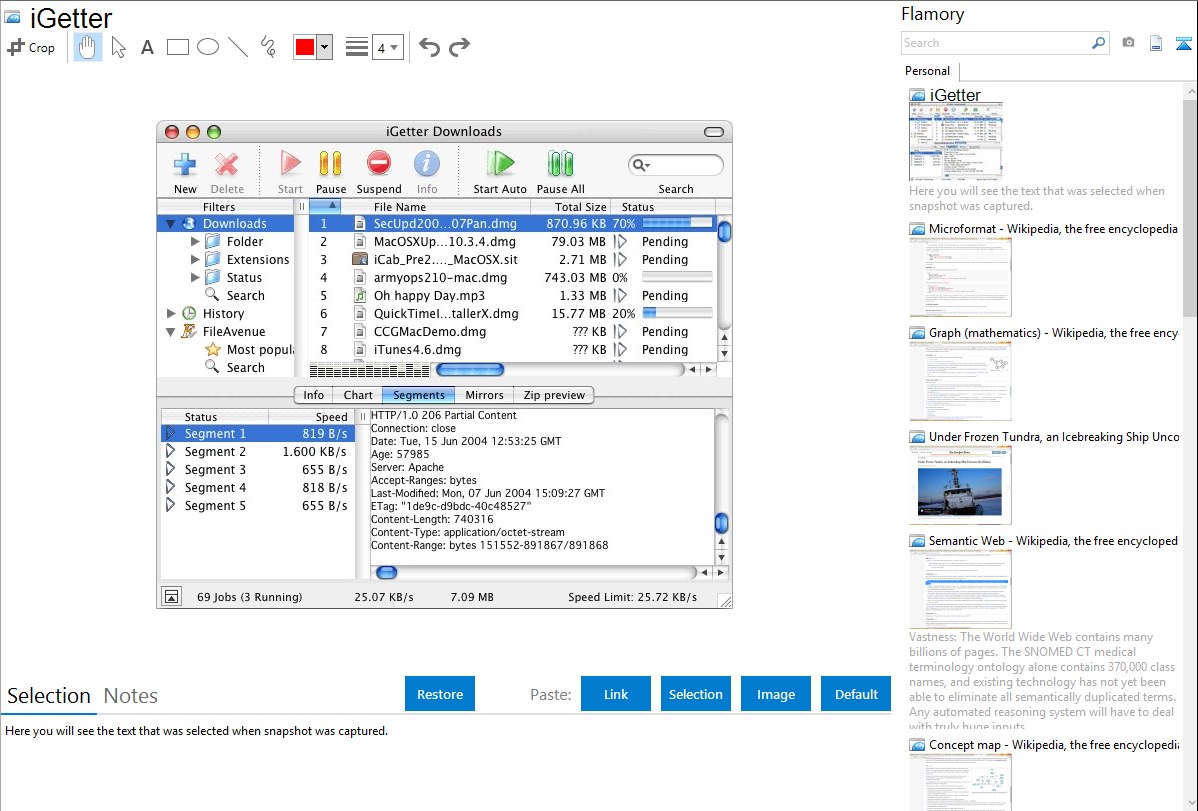Switch to the Notes tab
The width and height of the screenshot is (1198, 811).
click(131, 696)
